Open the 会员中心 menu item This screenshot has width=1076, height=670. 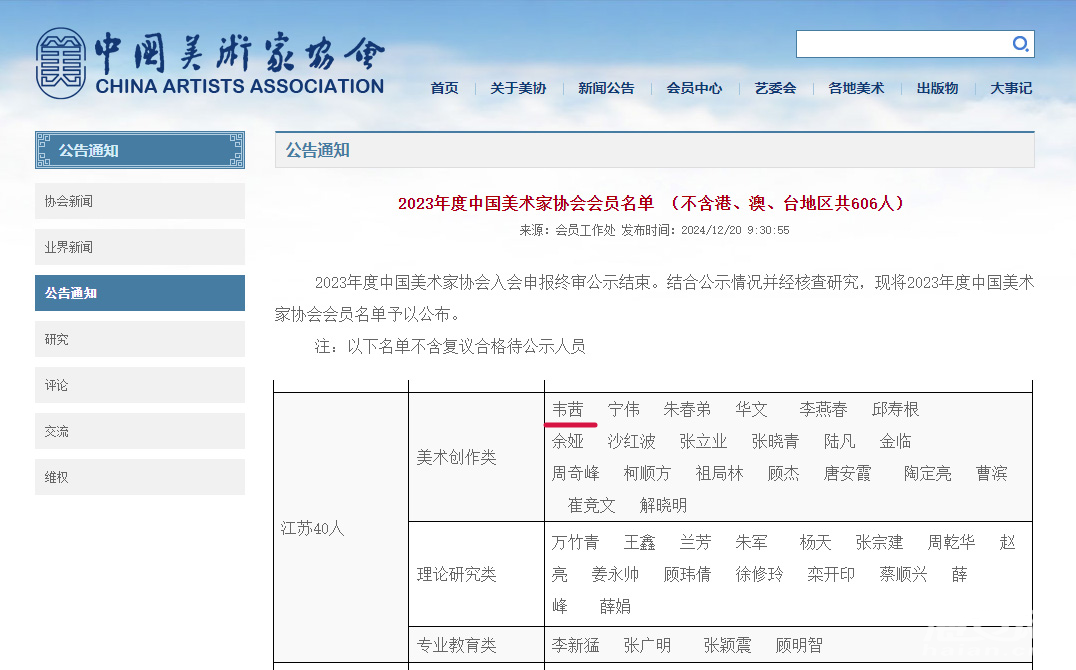[694, 89]
